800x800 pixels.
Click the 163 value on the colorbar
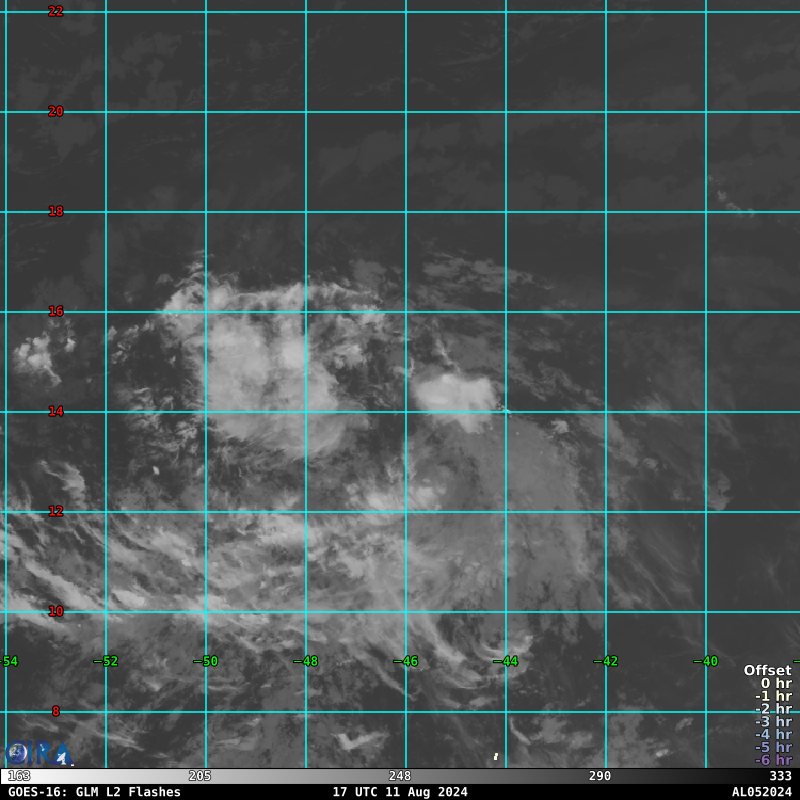(19, 776)
